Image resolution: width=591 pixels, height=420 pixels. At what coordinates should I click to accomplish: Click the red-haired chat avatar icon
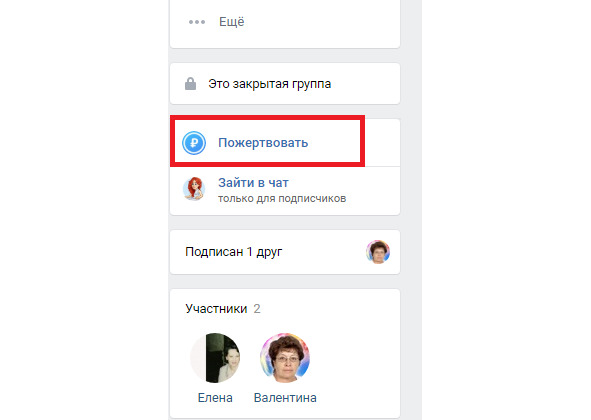click(x=194, y=189)
